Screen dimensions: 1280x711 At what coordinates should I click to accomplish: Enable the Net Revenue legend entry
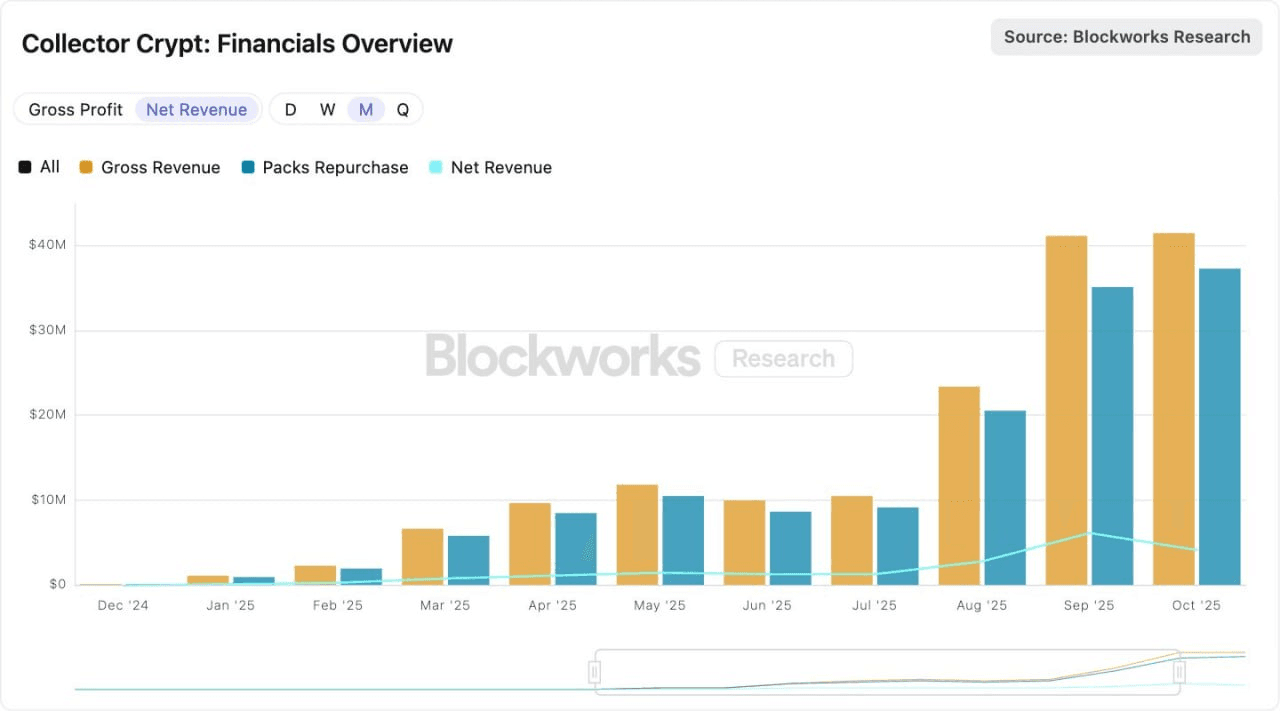coord(490,167)
